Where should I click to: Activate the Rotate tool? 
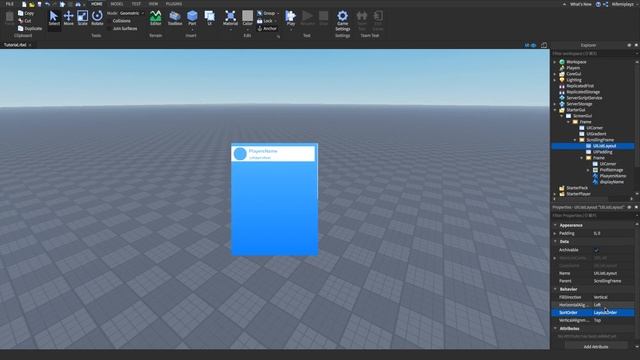[x=97, y=18]
